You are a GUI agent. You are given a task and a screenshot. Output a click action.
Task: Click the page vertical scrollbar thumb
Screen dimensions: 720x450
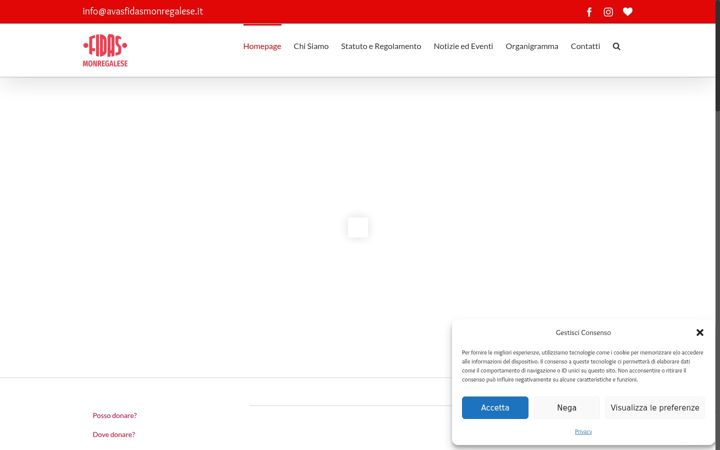pyautogui.click(x=718, y=55)
